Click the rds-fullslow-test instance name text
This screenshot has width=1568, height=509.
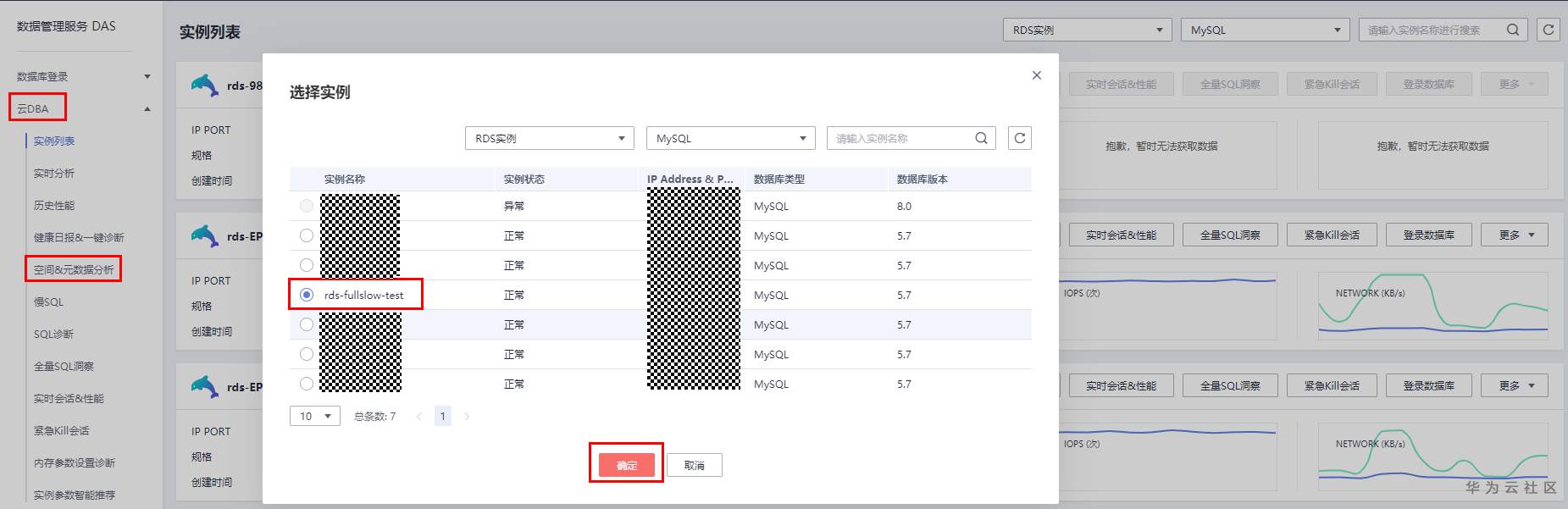363,295
